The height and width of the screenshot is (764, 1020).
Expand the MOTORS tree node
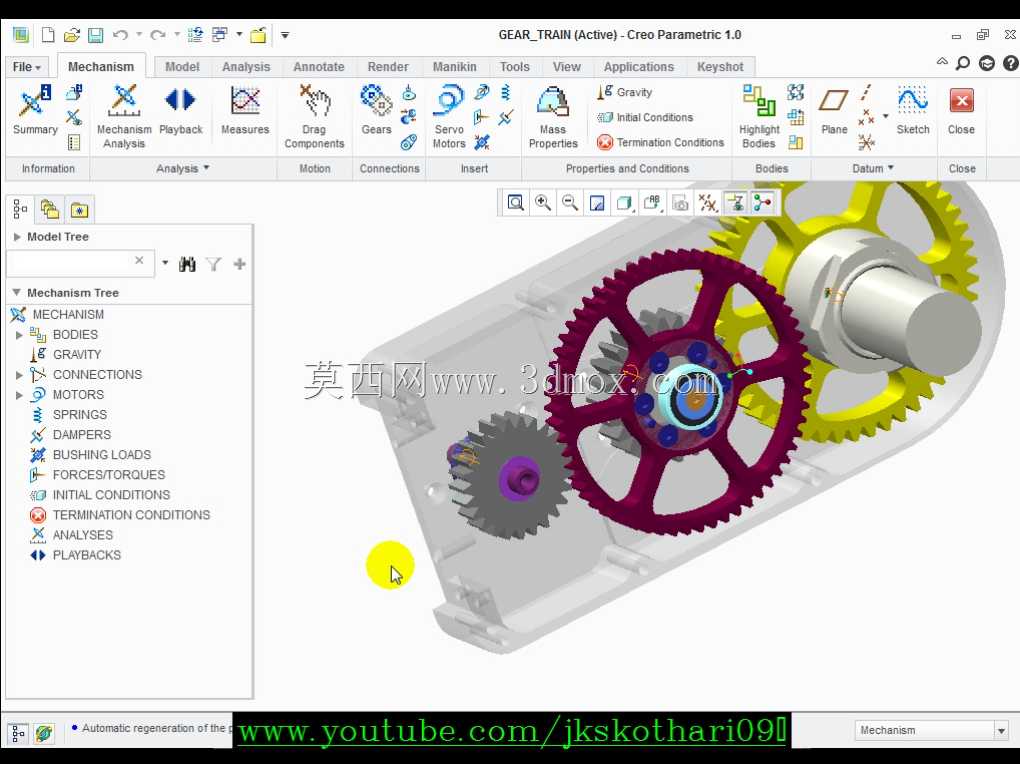(x=20, y=395)
